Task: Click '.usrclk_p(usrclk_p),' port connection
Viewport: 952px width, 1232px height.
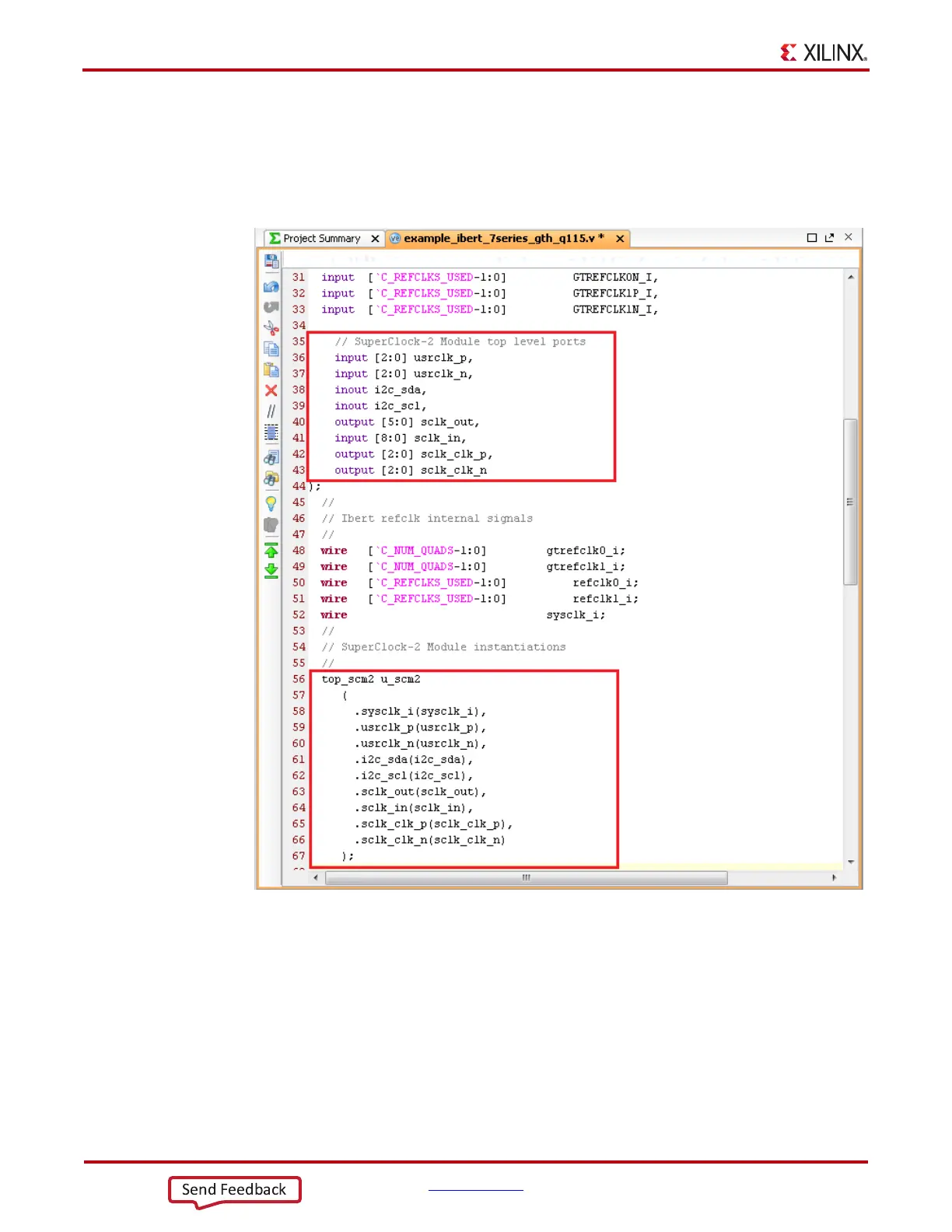Action: click(x=421, y=728)
